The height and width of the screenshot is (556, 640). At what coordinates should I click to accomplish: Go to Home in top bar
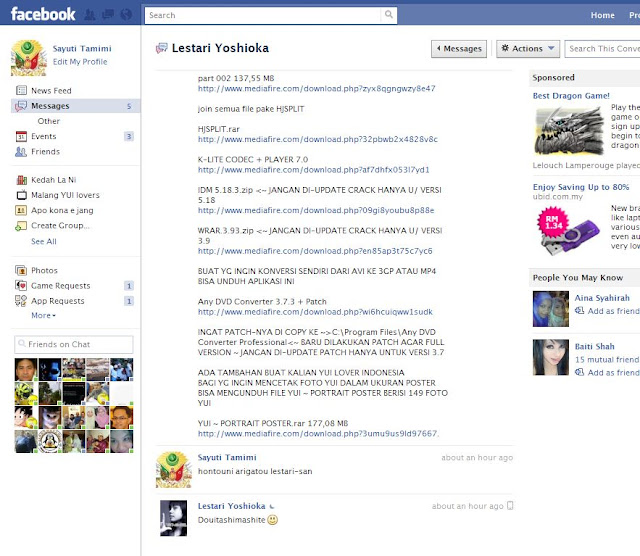(602, 15)
